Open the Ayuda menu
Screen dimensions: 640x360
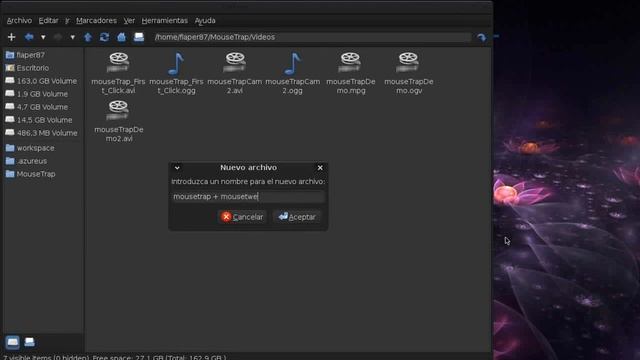tap(205, 20)
